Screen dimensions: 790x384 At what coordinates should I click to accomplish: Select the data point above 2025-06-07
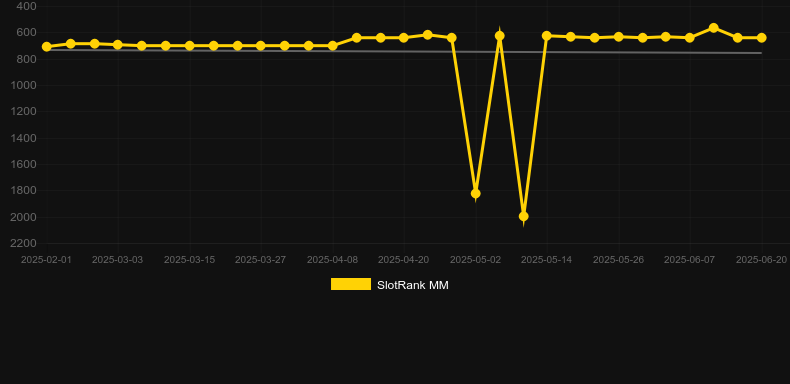(x=690, y=38)
